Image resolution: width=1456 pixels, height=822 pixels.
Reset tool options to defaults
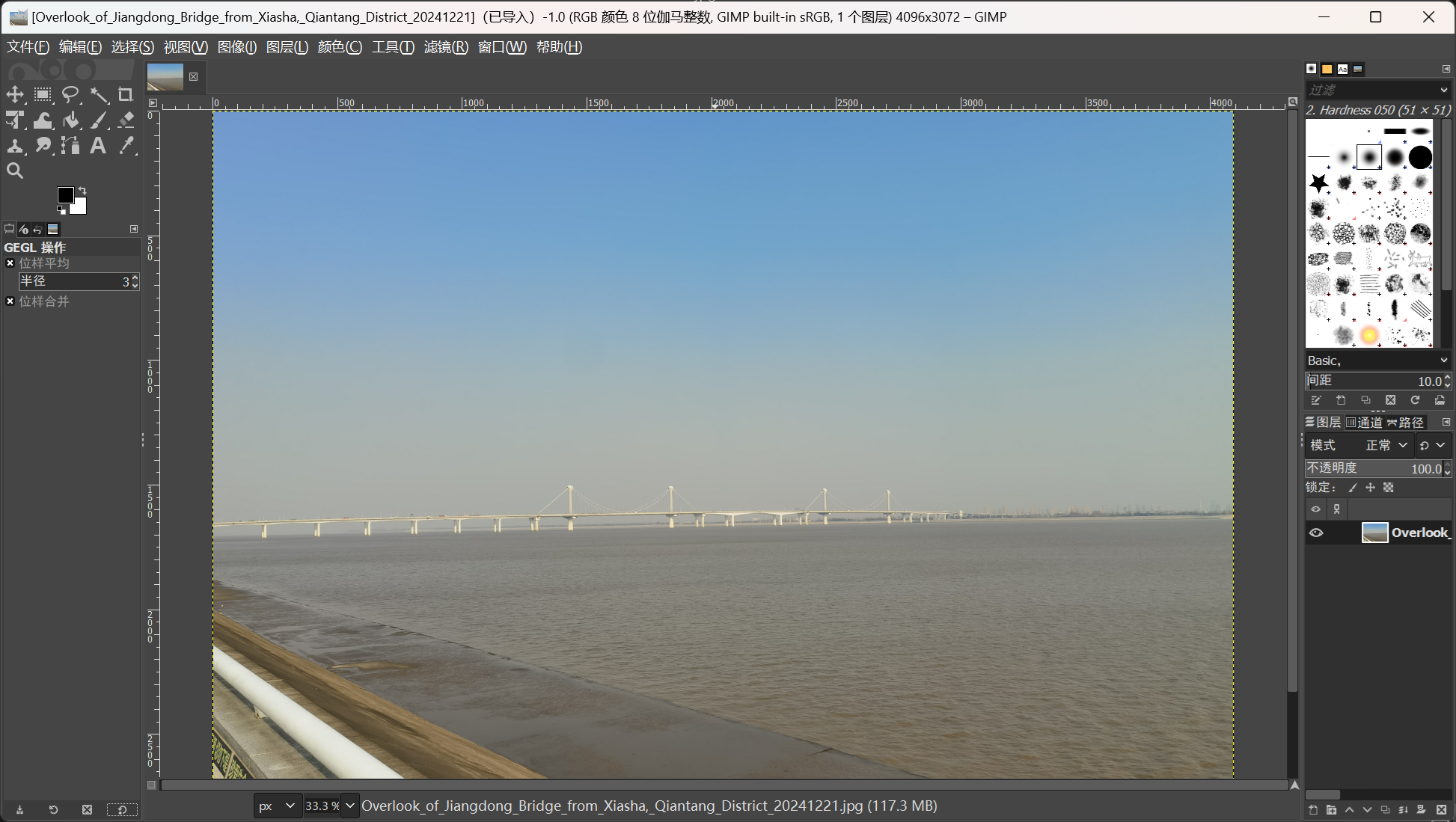coord(122,809)
